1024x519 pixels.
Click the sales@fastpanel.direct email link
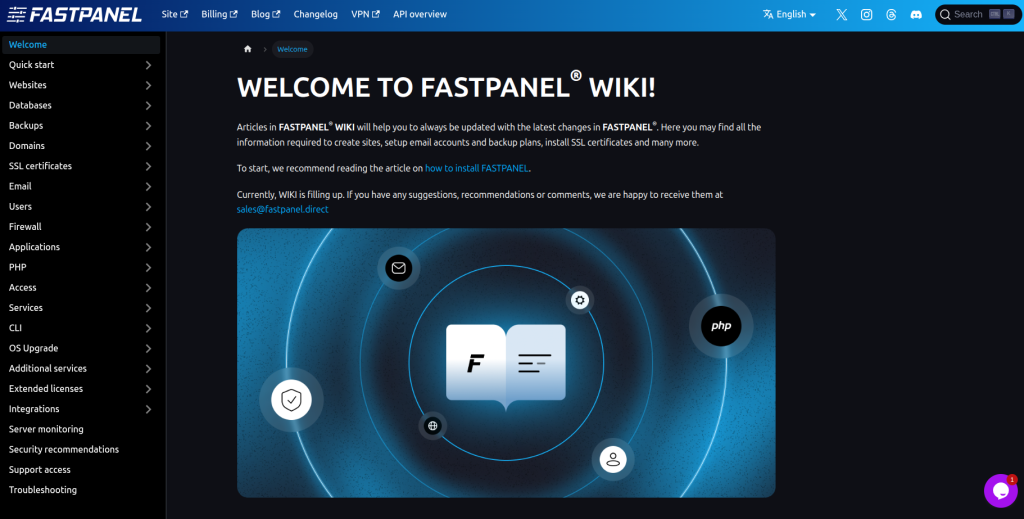coord(283,210)
